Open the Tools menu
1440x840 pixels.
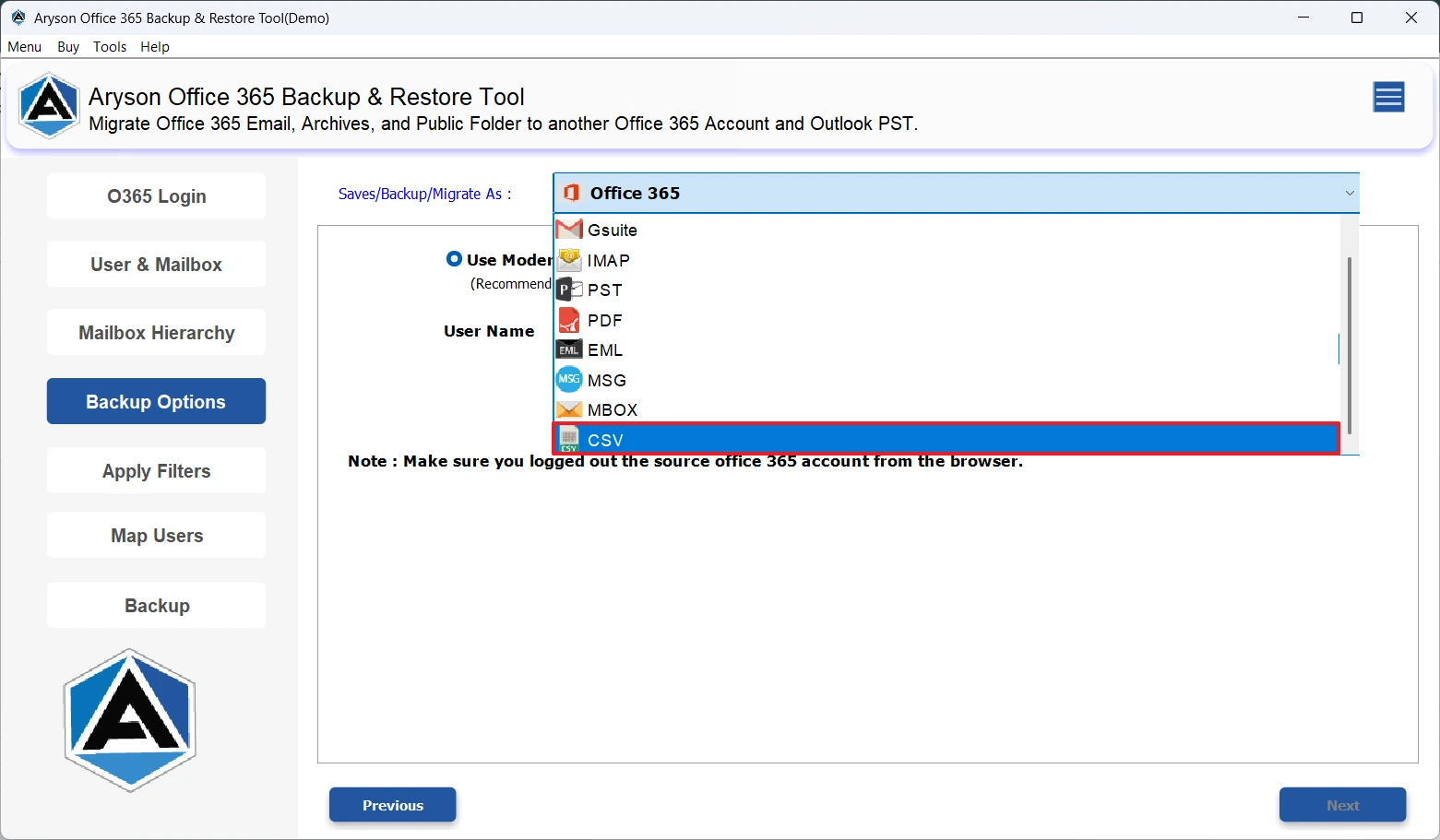coord(110,46)
